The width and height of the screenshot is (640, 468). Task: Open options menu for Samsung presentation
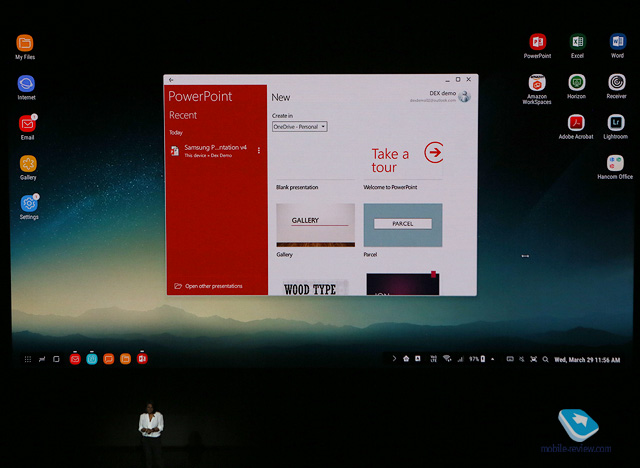click(259, 151)
